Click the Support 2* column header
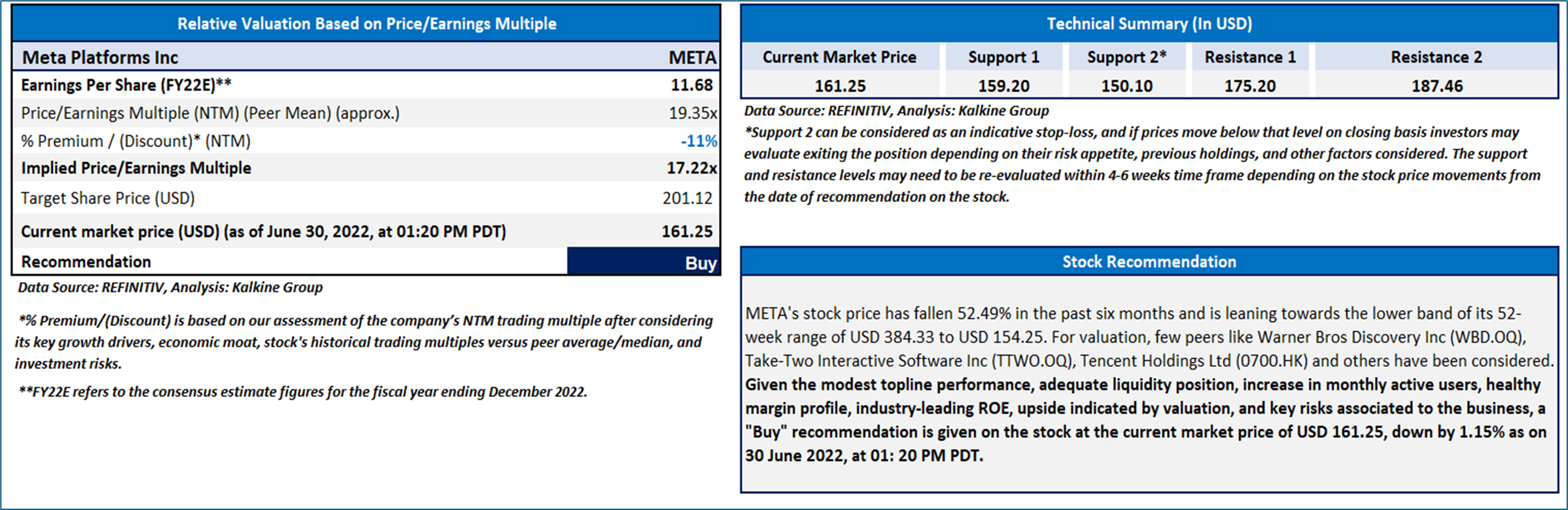This screenshot has width=1568, height=510. tap(1127, 57)
